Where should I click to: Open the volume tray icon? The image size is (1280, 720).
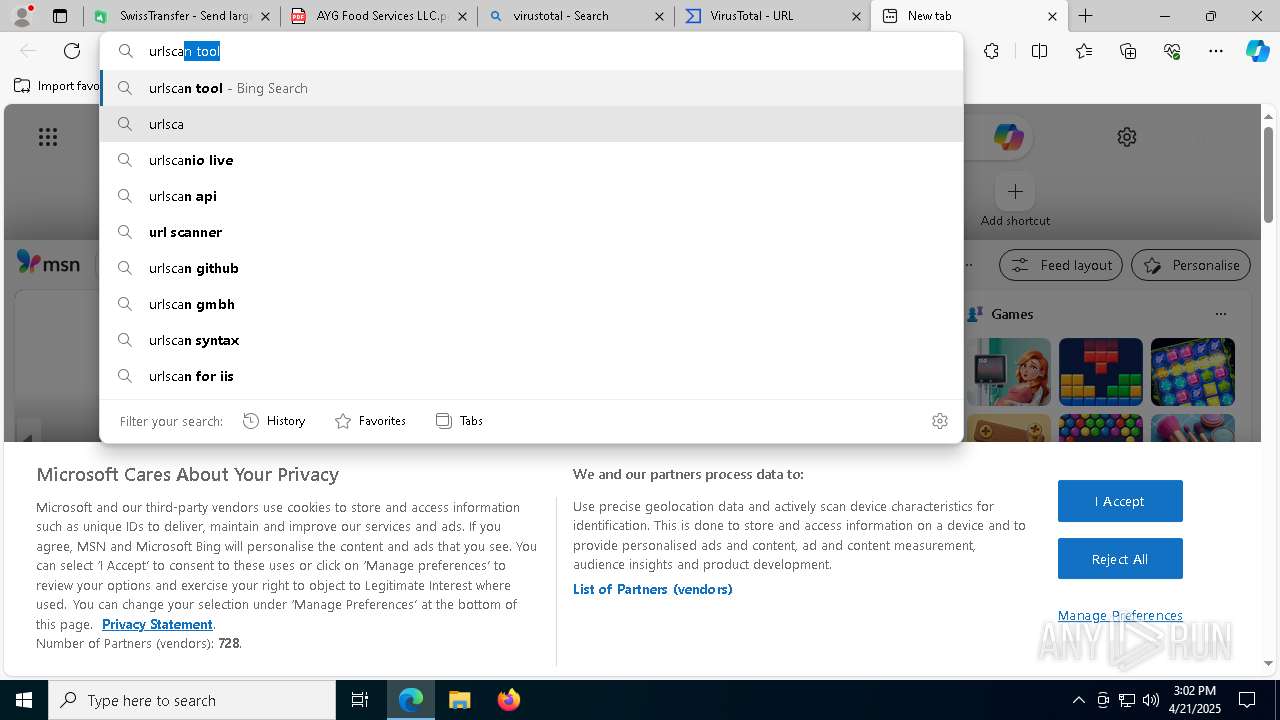coord(1150,700)
